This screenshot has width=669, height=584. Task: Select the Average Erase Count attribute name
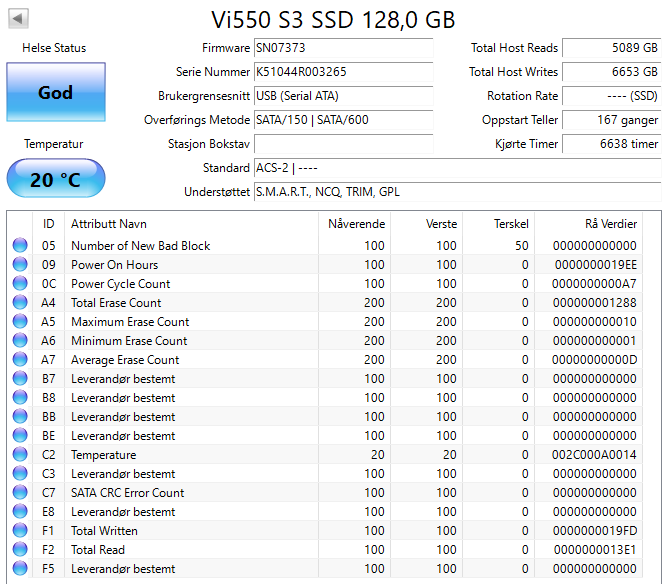tap(125, 360)
